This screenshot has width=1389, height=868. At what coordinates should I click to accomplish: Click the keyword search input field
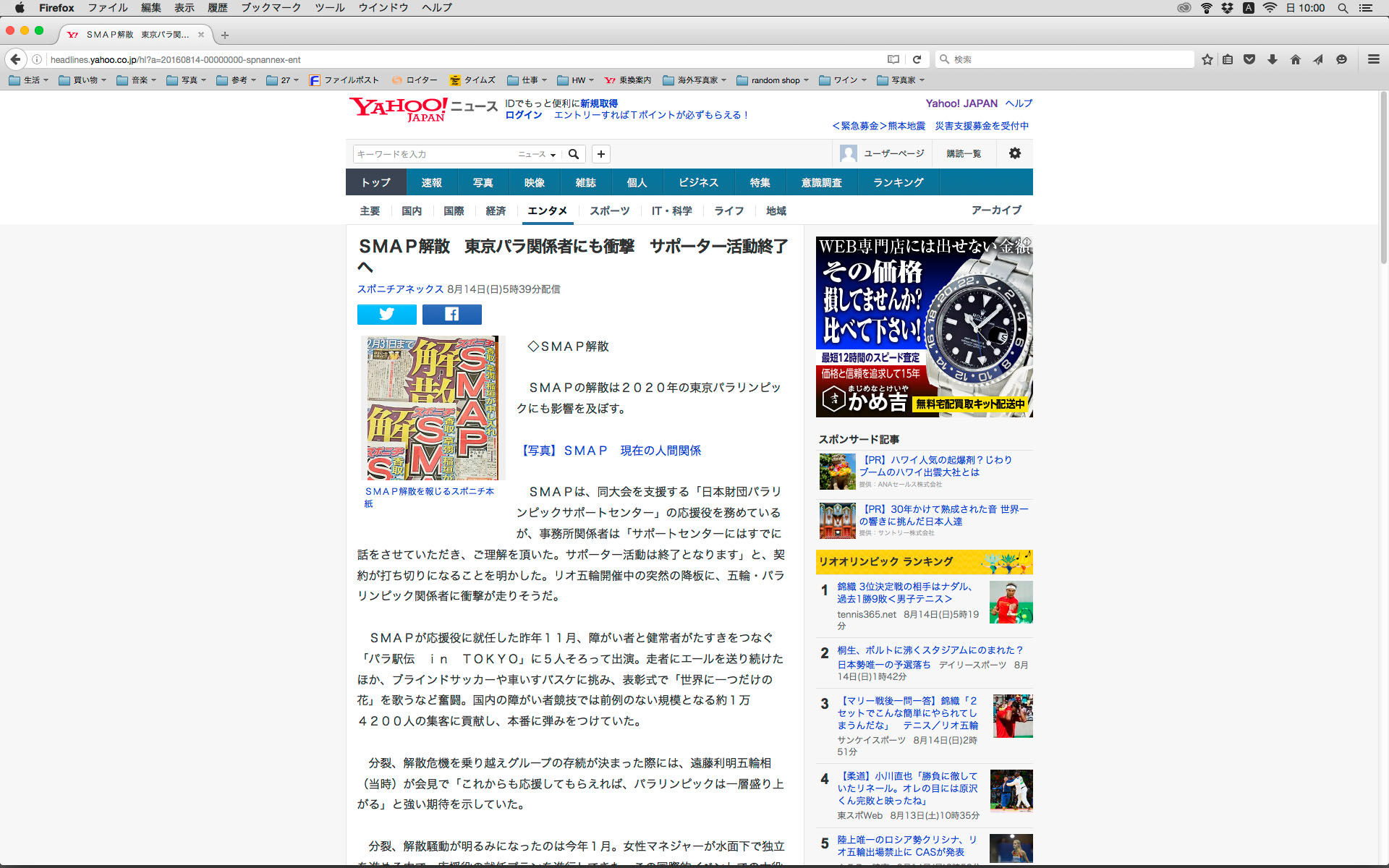[434, 154]
